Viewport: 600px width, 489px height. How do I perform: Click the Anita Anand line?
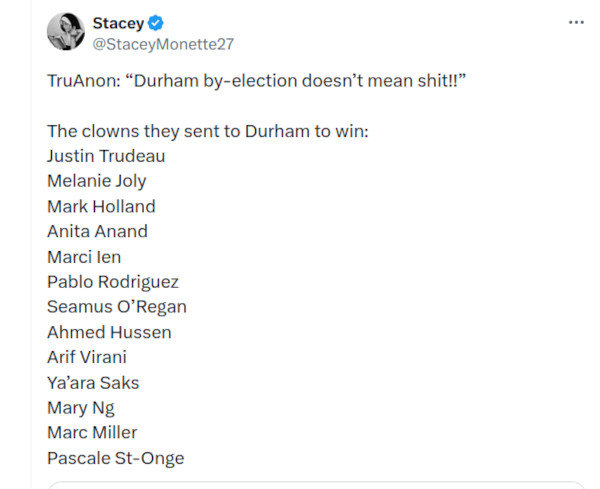(97, 231)
